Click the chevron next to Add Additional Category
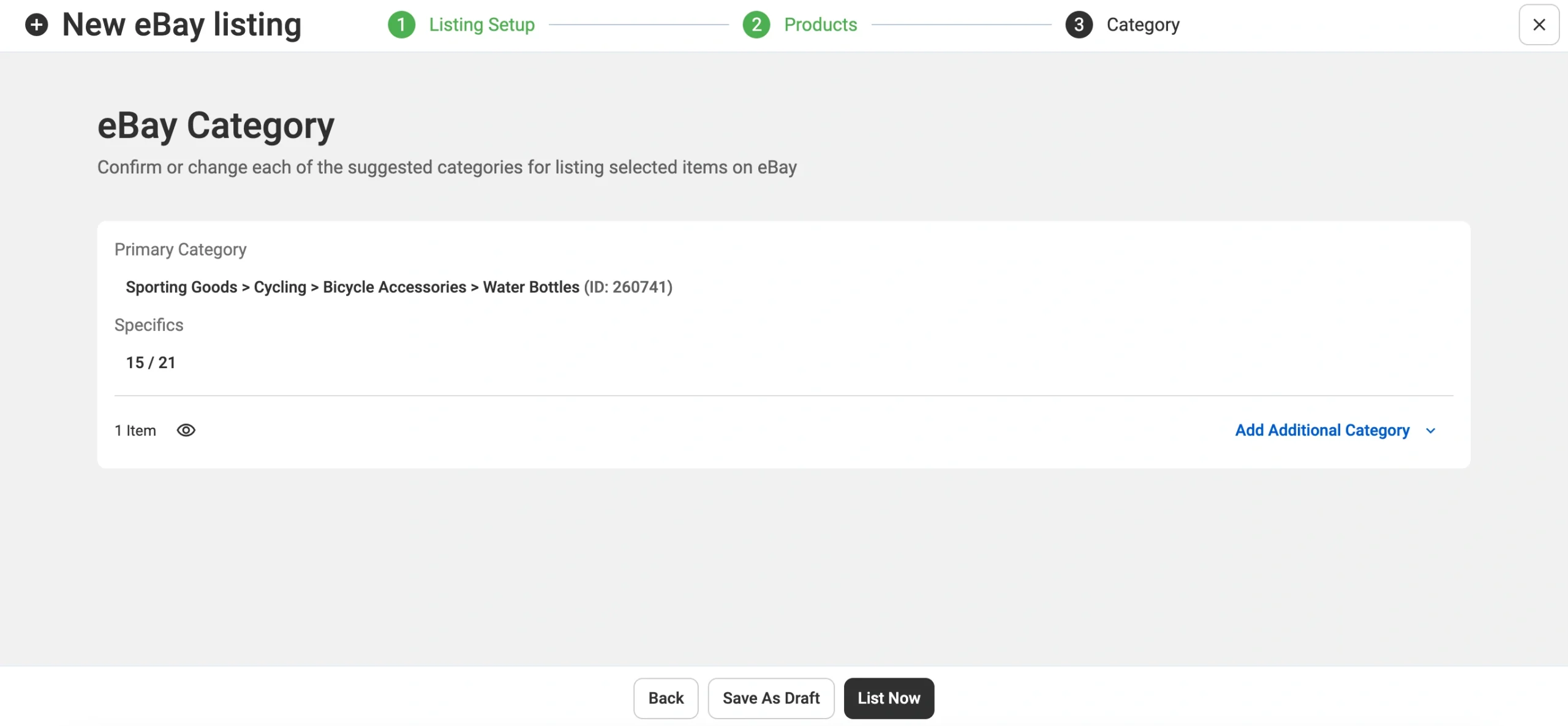This screenshot has width=1568, height=726. (x=1431, y=431)
